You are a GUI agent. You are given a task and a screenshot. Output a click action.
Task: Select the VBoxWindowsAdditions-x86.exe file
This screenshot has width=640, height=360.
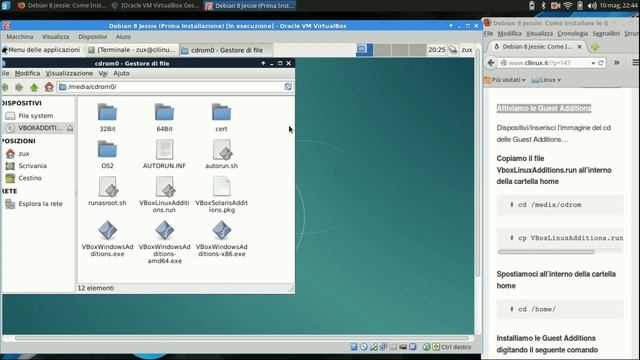[221, 239]
